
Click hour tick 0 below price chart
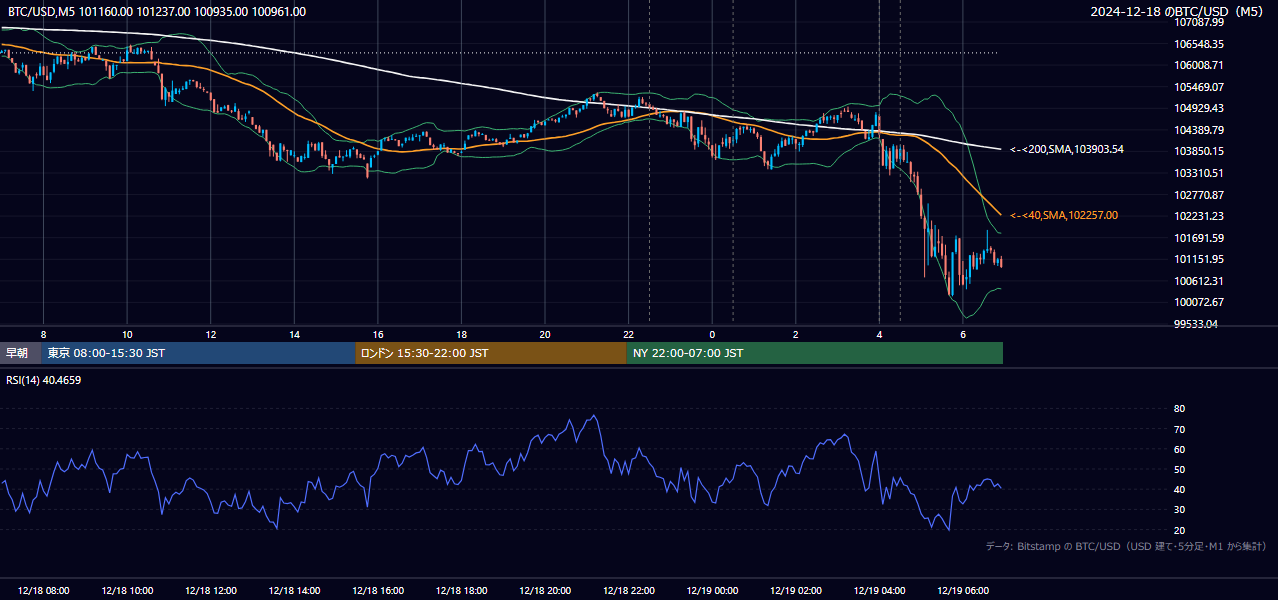[712, 334]
